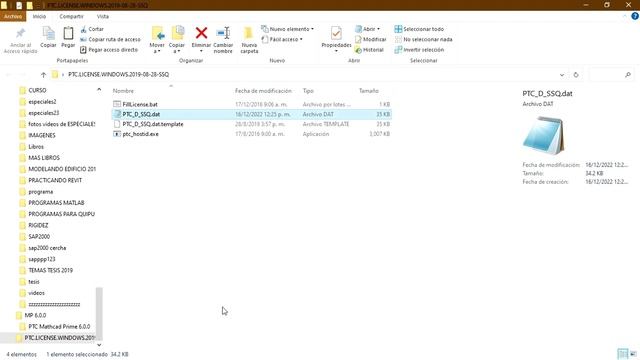Sort by the Nombre column header
This screenshot has height=360, width=640.
tap(123, 91)
